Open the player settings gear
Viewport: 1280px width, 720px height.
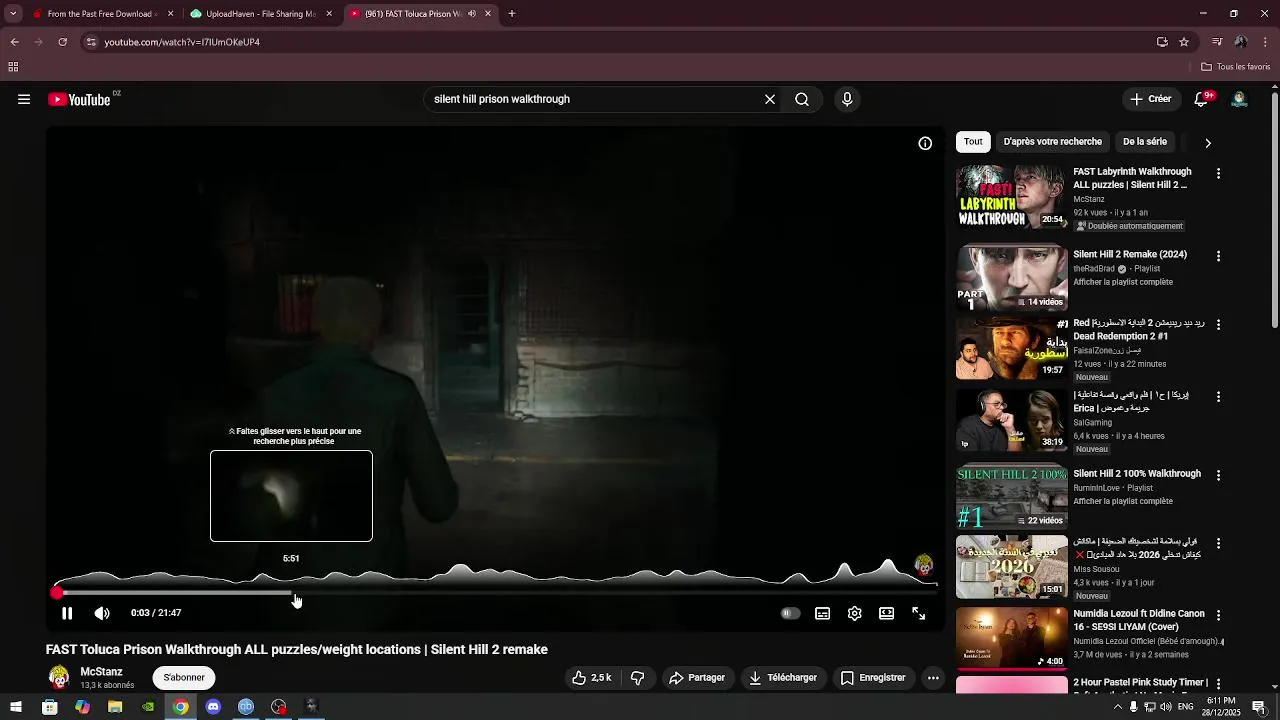[x=854, y=613]
